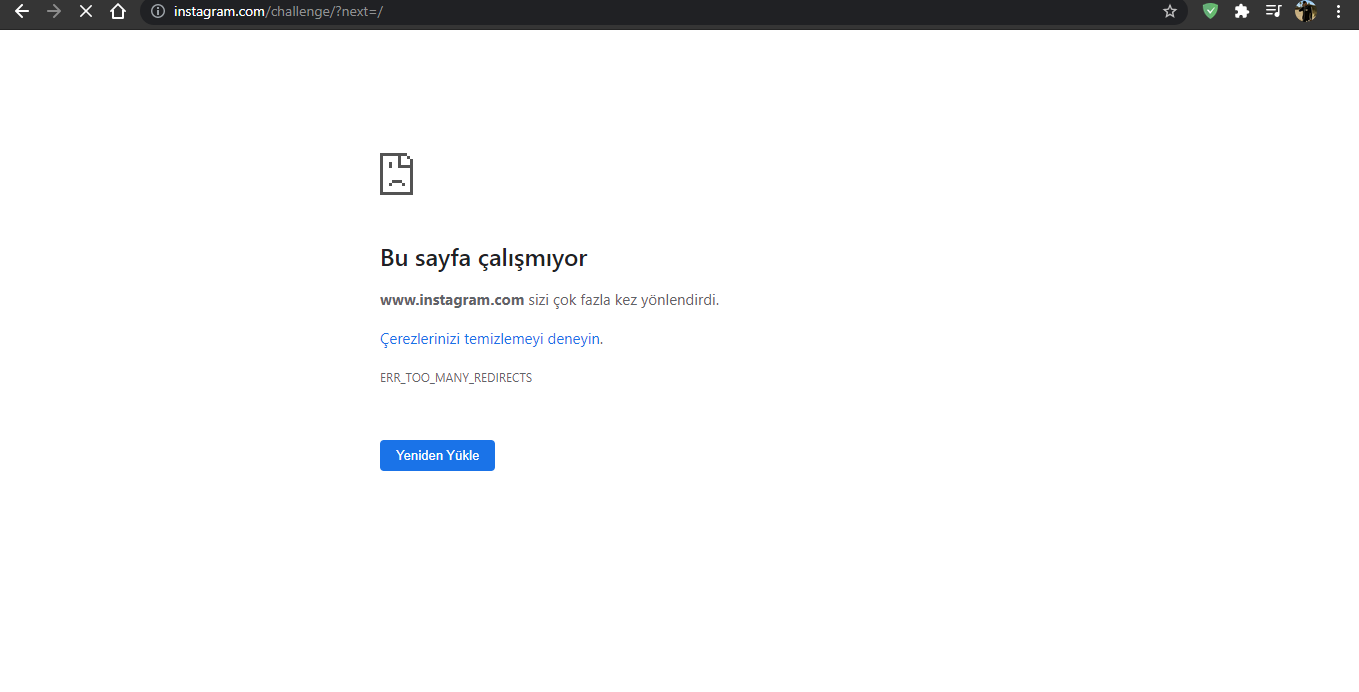1359x692 pixels.
Task: Click the forward navigation arrow
Action: tap(54, 12)
